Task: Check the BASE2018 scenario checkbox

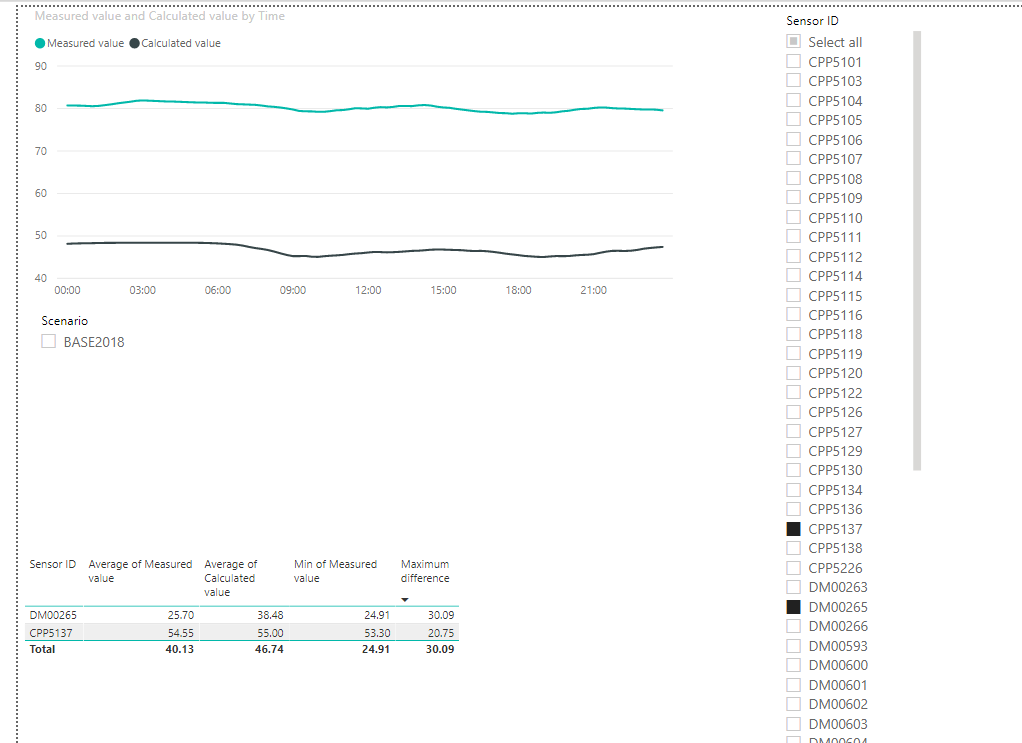Action: click(48, 342)
